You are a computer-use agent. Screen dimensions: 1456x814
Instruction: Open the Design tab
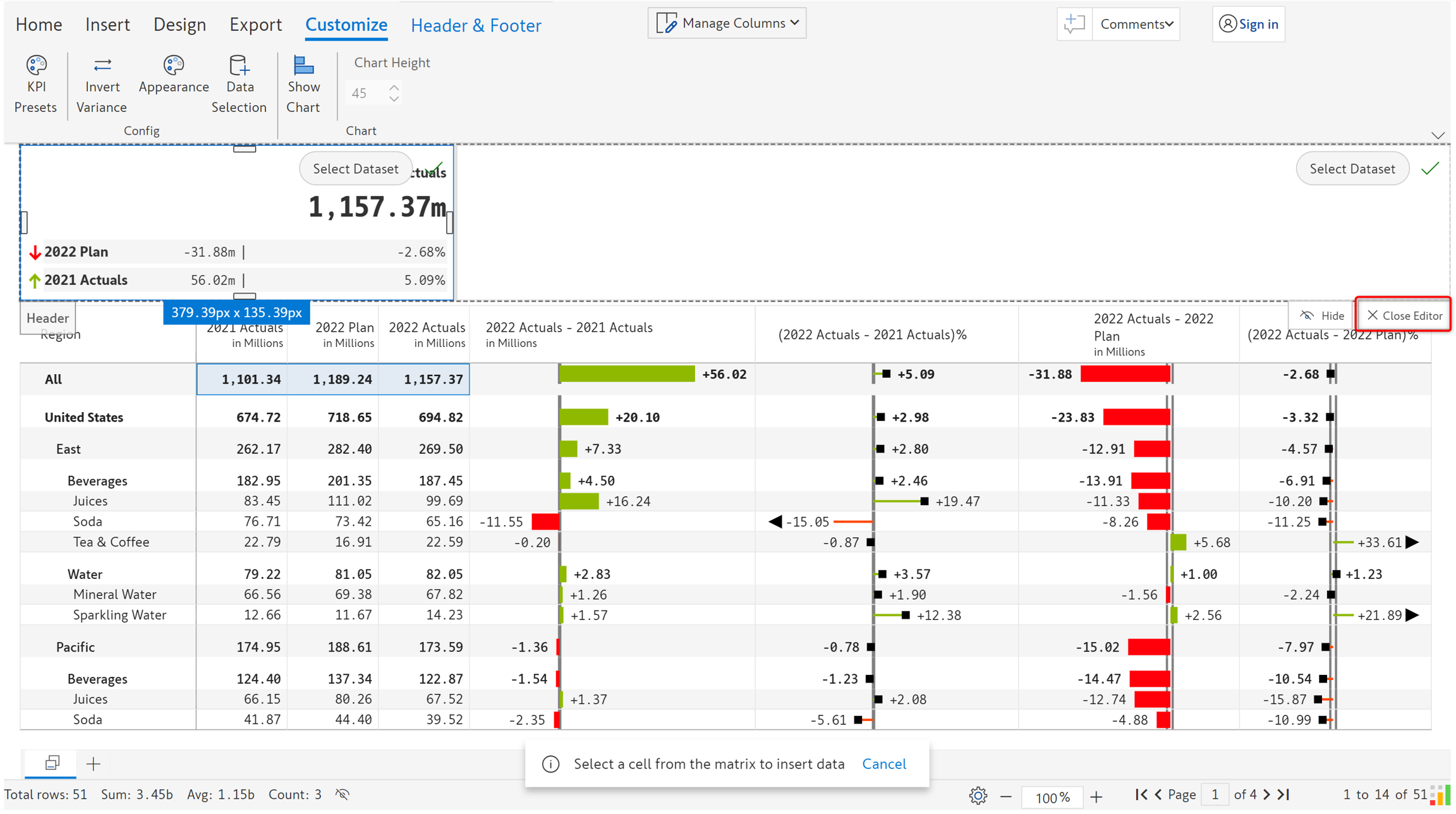[179, 25]
